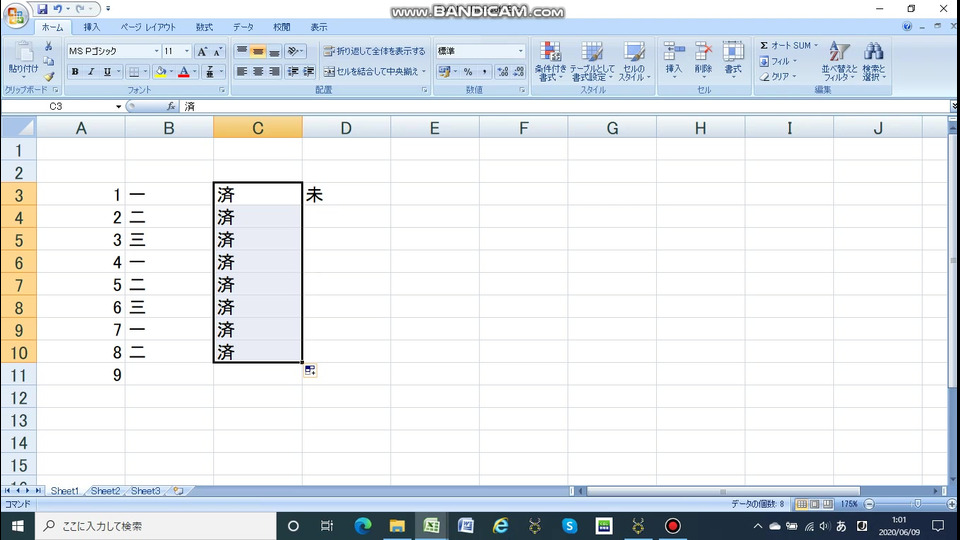Click the Fill Color bucket icon
Screen dimensions: 960x540
160,72
